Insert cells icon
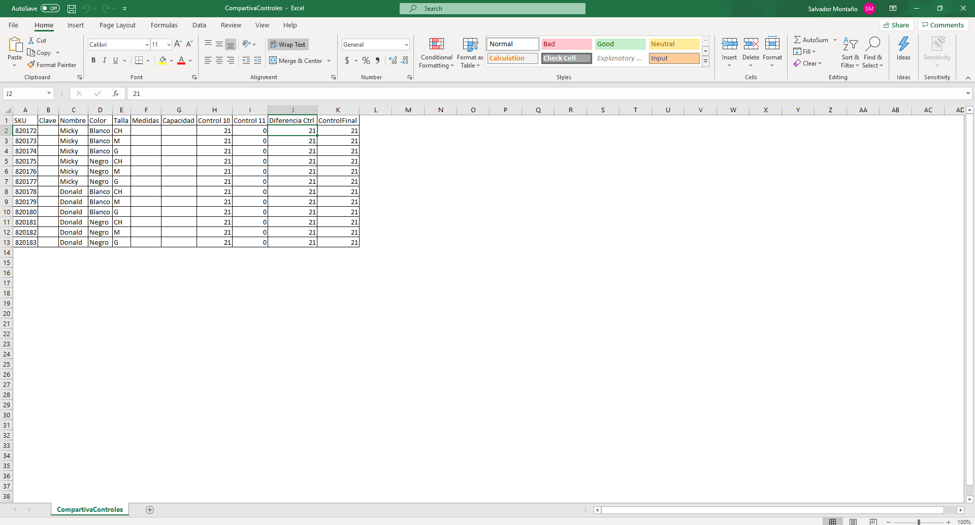Viewport: 975px width, 525px height. click(x=729, y=44)
